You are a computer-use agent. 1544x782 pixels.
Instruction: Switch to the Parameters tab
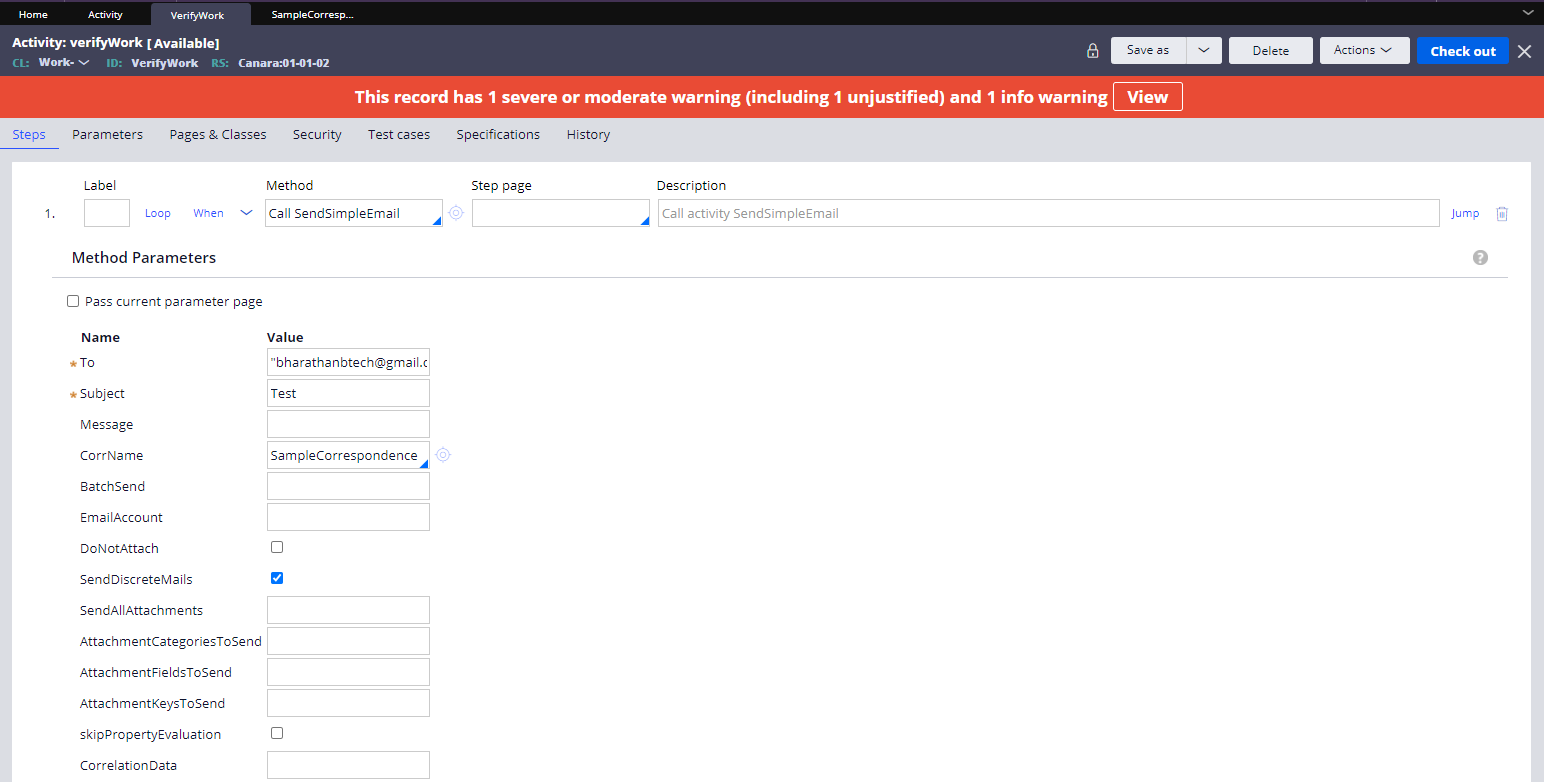(107, 134)
